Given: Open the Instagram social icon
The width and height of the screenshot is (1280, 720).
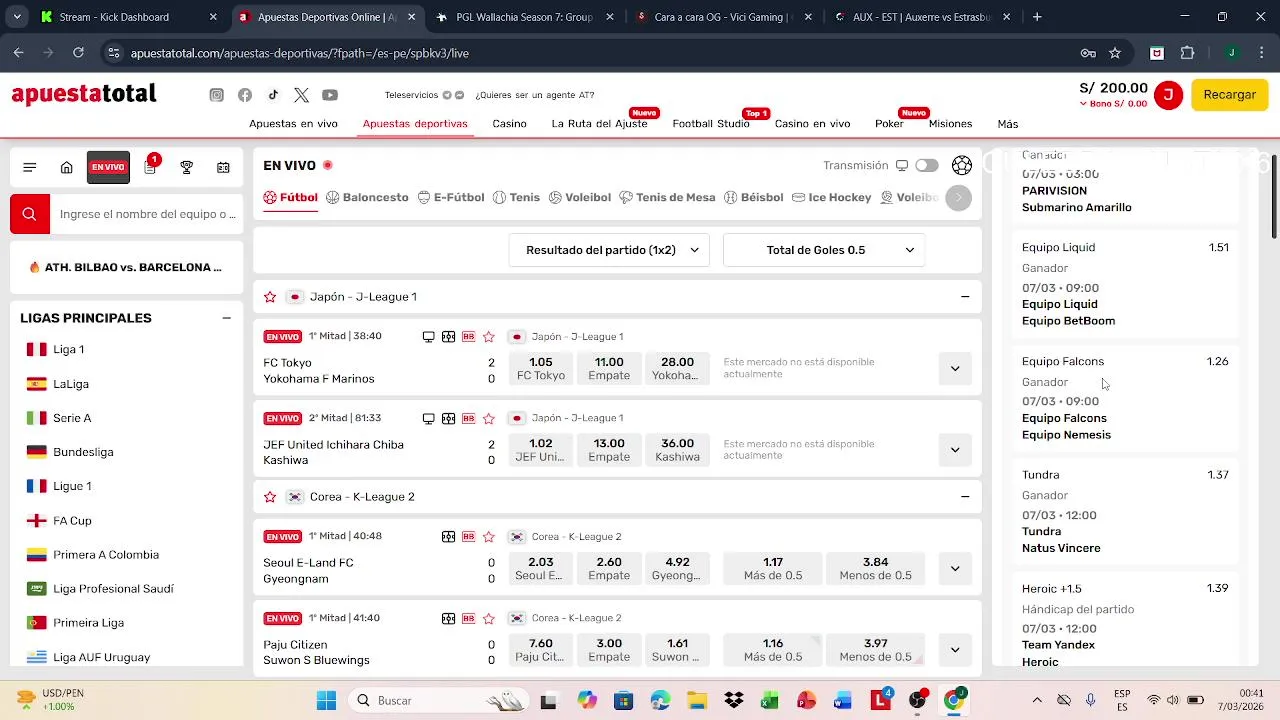Looking at the screenshot, I should tap(216, 95).
